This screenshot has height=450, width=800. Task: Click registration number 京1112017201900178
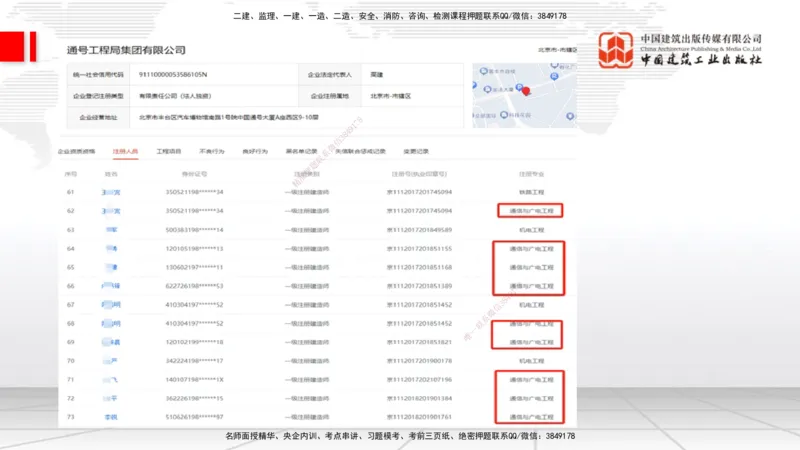pyautogui.click(x=419, y=361)
